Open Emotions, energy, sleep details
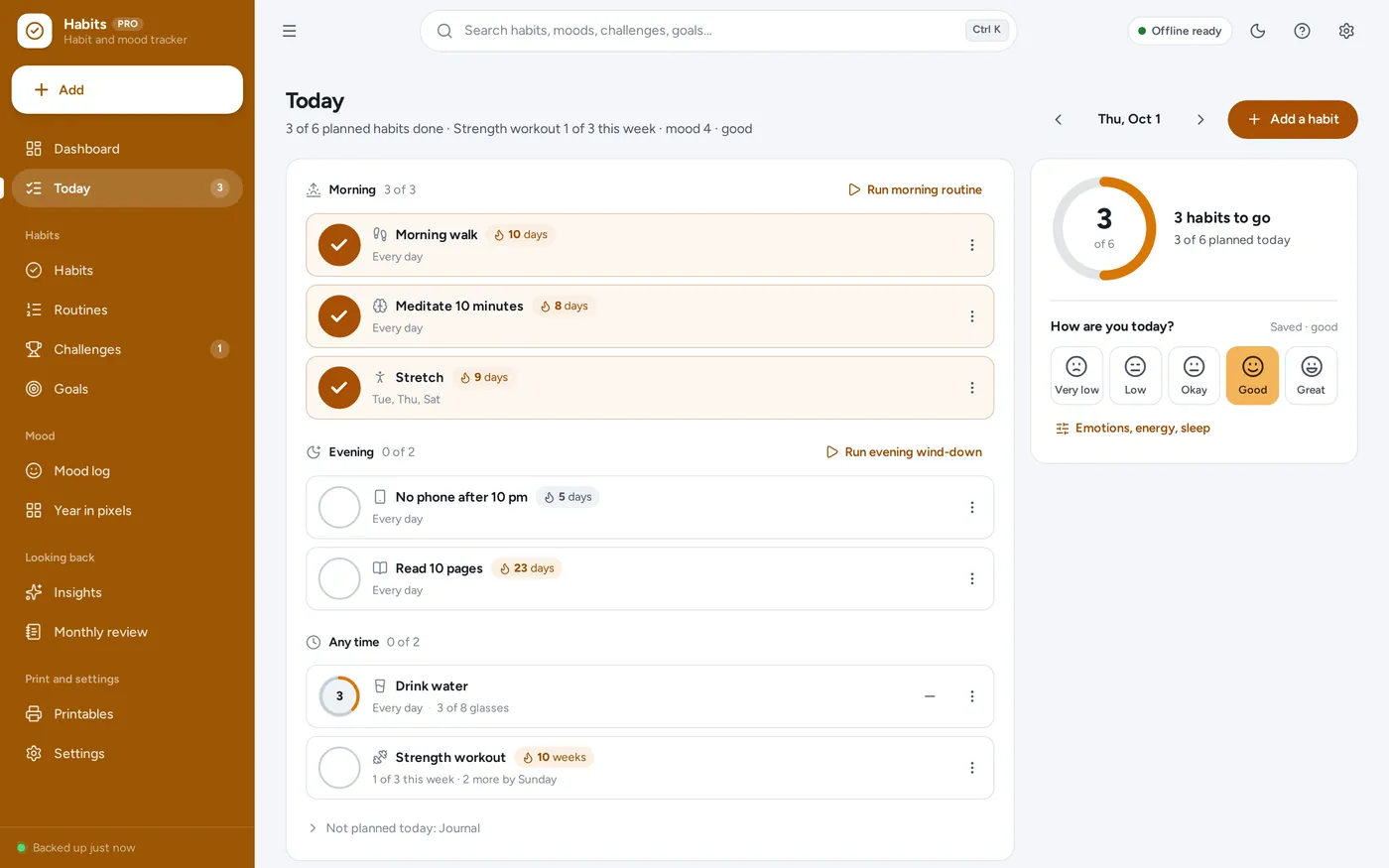 1132,429
